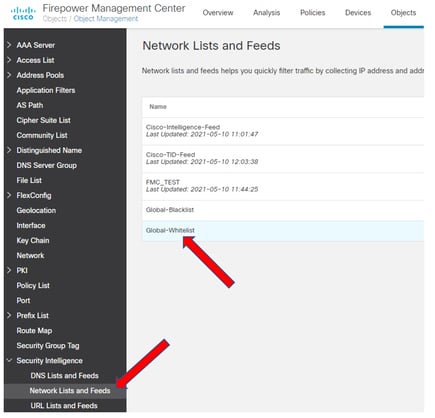
Task: Select the Global-Whitelist row
Action: tap(283, 230)
